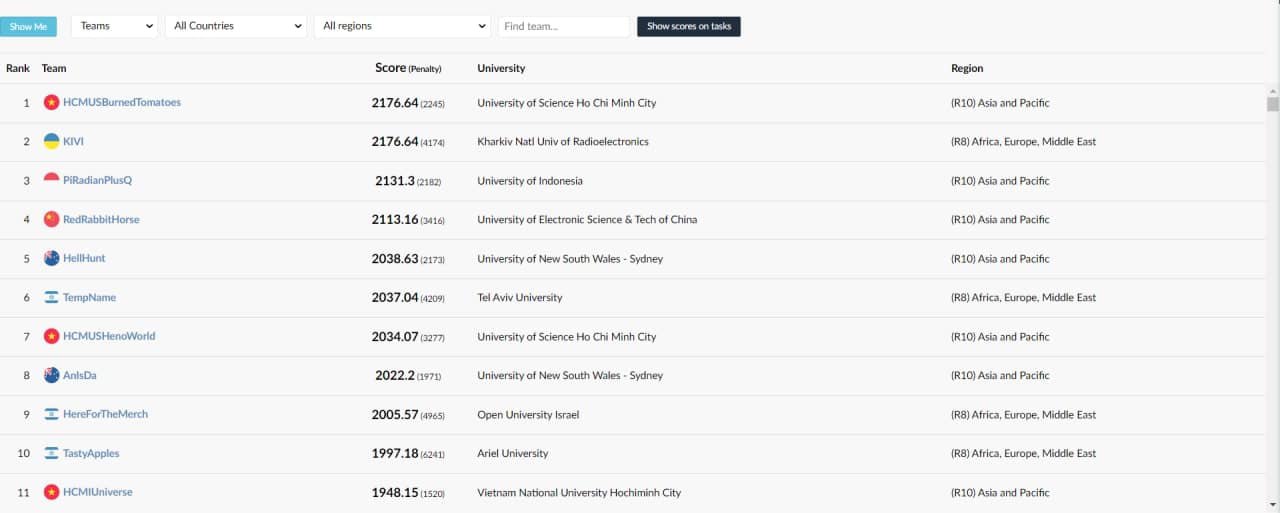Click the Indonesia flag icon beside PiRadianPlusQ
Image resolution: width=1280 pixels, height=513 pixels.
(x=52, y=180)
